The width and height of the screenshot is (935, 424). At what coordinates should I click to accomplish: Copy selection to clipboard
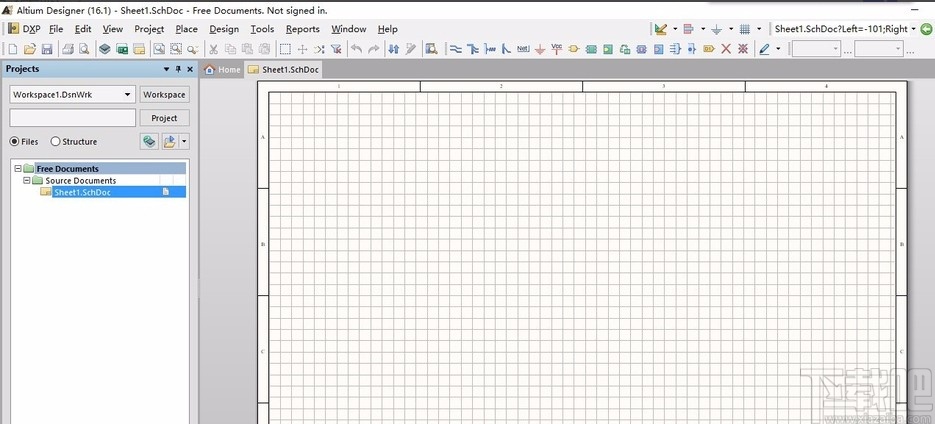coord(230,49)
